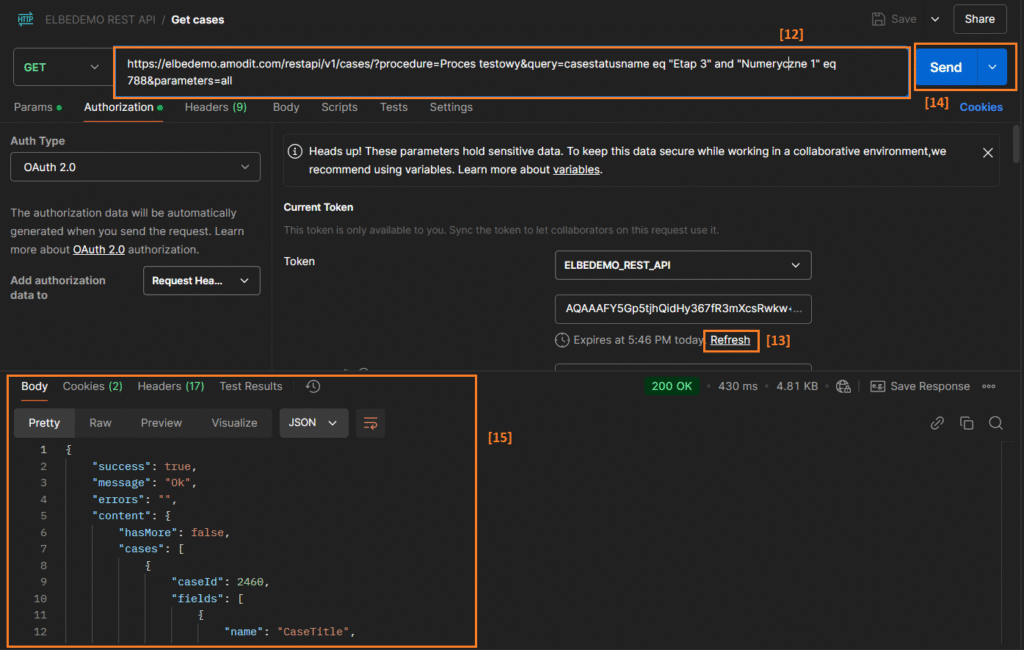Follow the OAuth 2.0 authorization help link
Screen dimensions: 1024x650
pos(99,250)
